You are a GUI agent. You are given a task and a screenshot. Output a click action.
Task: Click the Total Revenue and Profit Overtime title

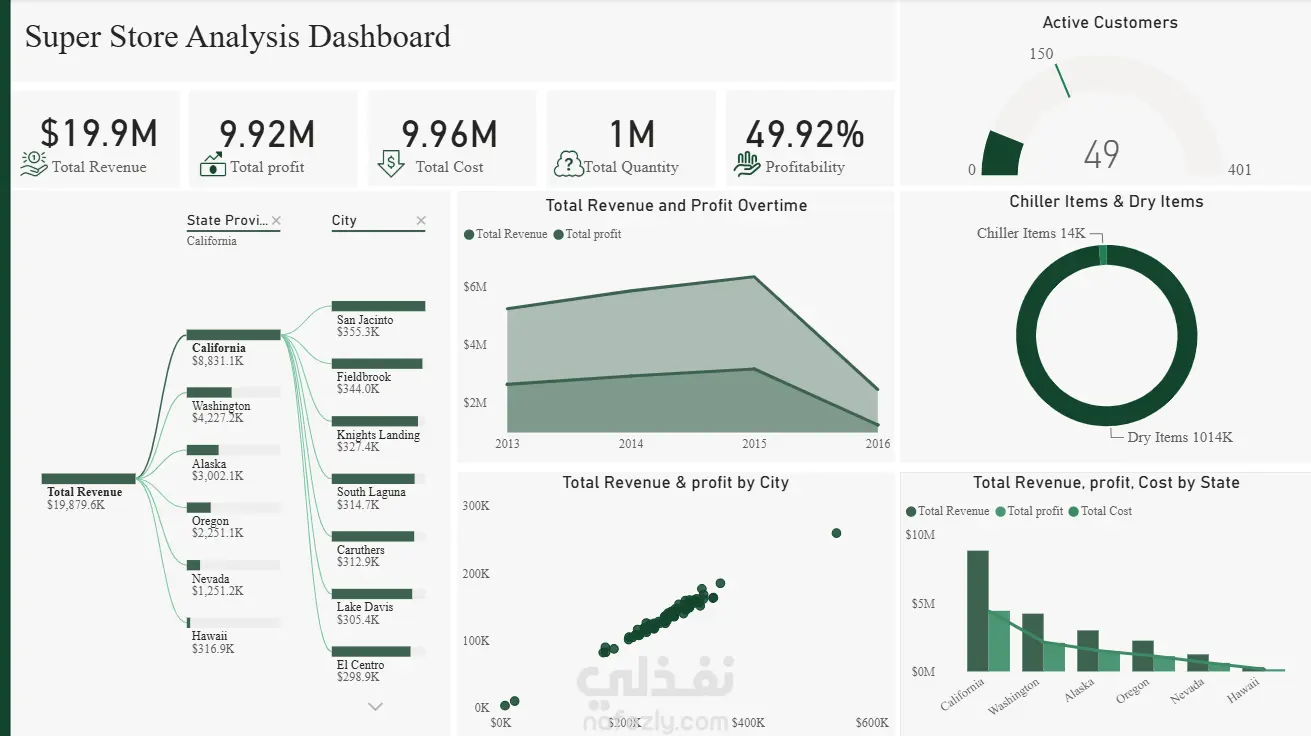(x=676, y=205)
